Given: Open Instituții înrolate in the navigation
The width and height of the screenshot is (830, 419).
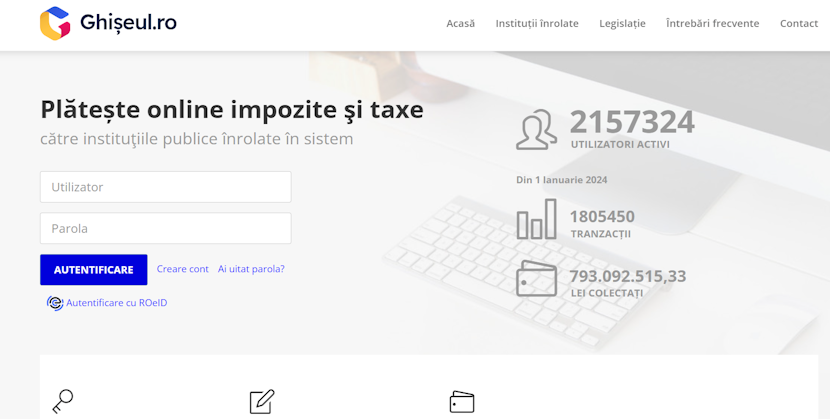Looking at the screenshot, I should pyautogui.click(x=537, y=23).
